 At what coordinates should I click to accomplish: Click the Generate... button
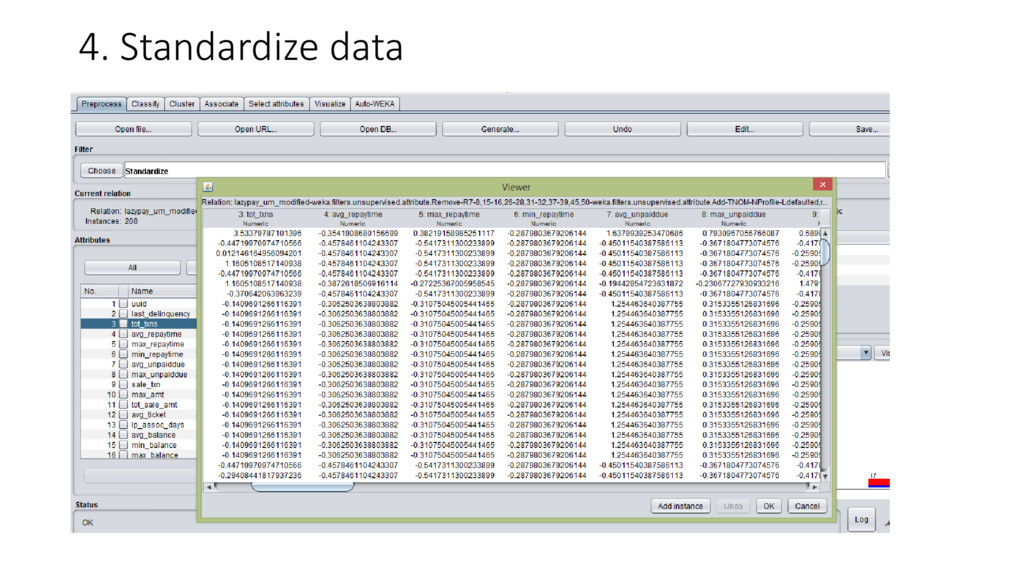(x=500, y=129)
